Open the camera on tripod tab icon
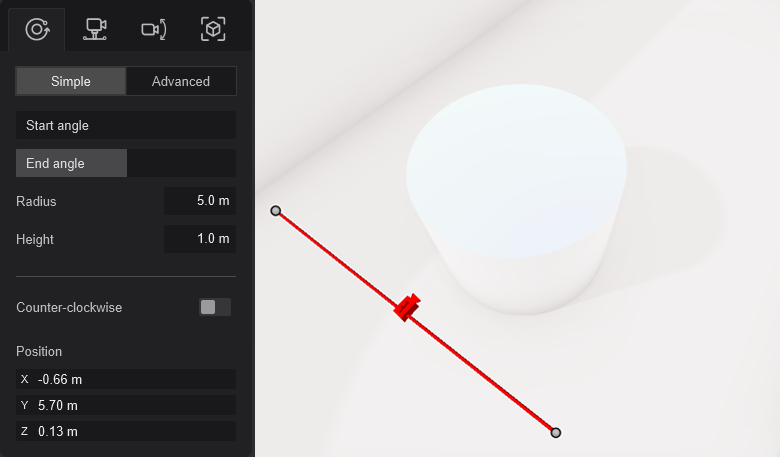 coord(95,29)
